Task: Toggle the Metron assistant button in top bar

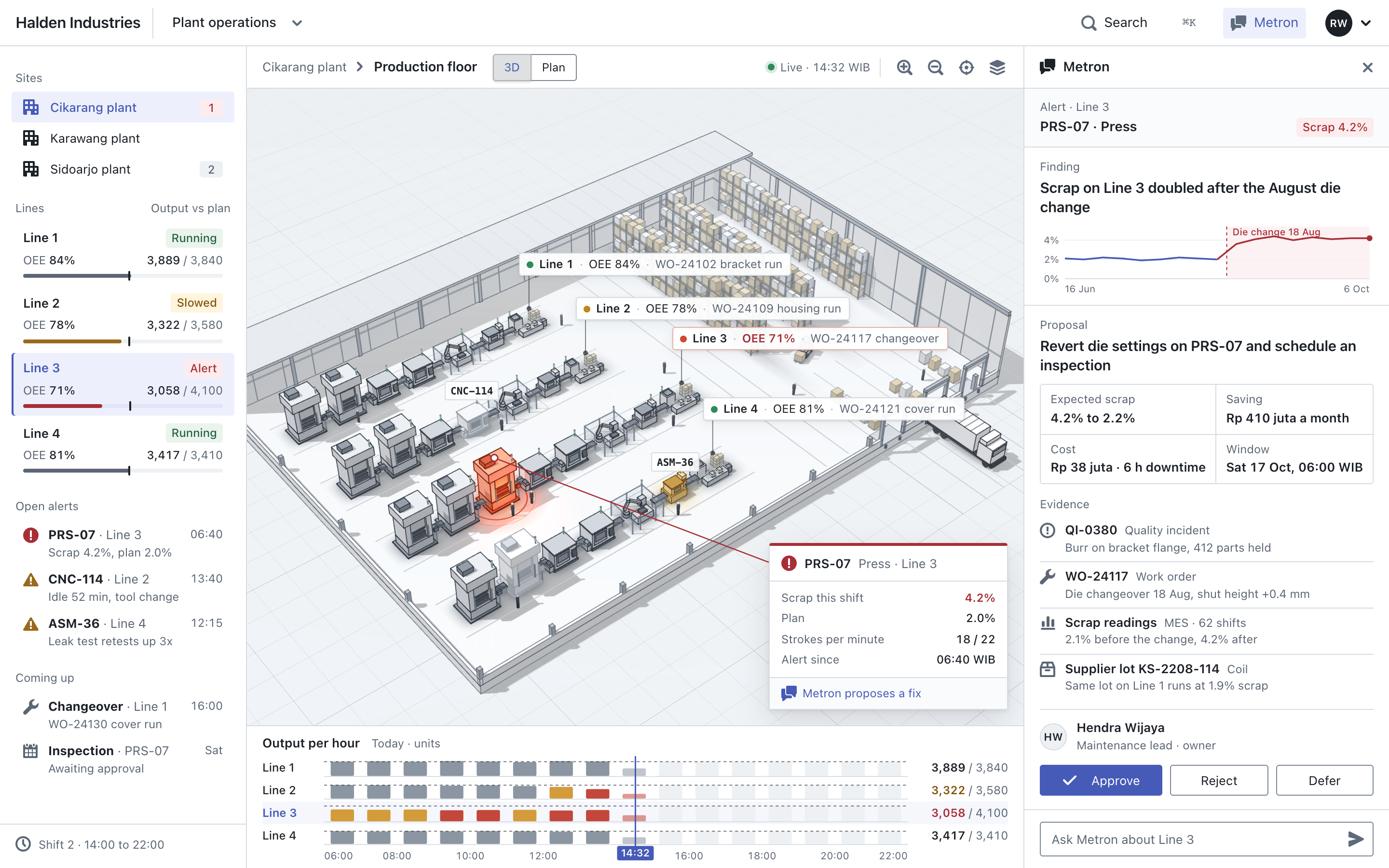Action: pos(1265,23)
